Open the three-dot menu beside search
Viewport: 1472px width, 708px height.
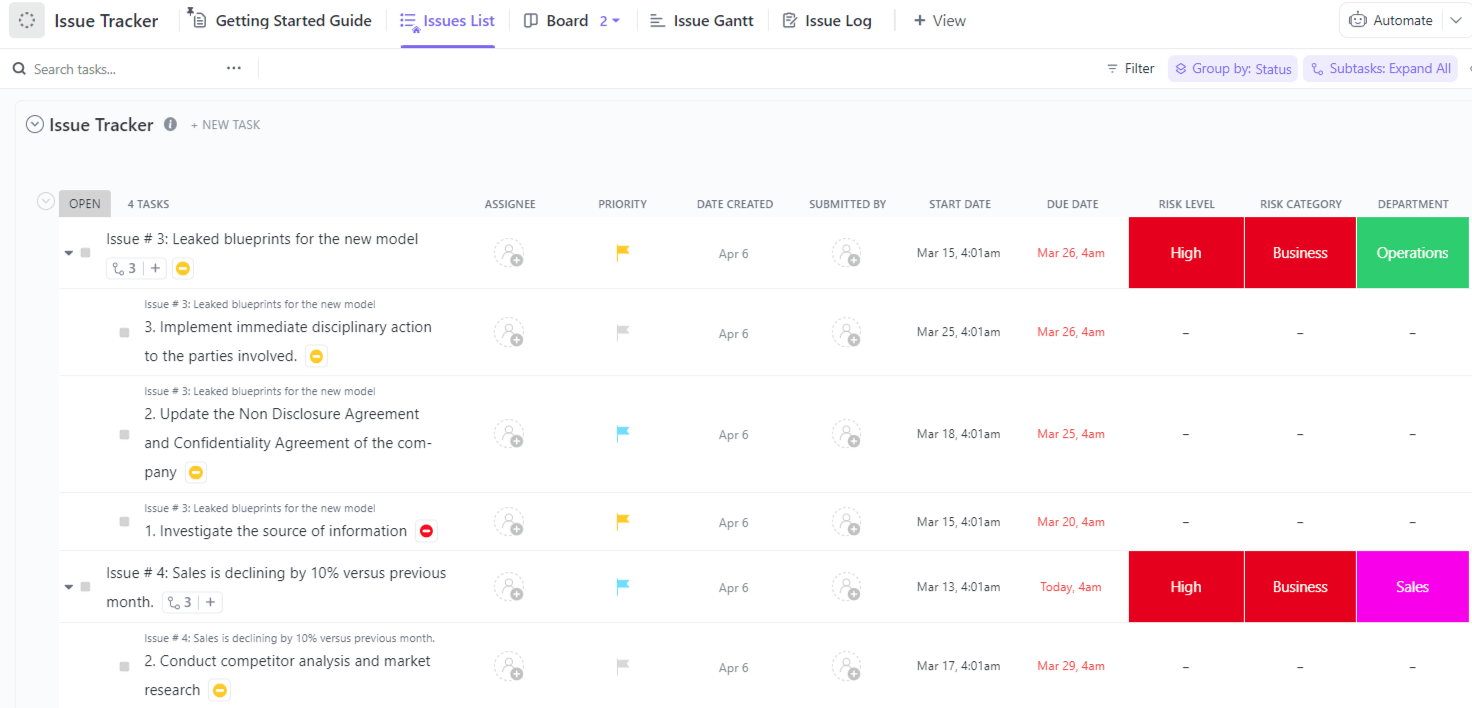[234, 68]
